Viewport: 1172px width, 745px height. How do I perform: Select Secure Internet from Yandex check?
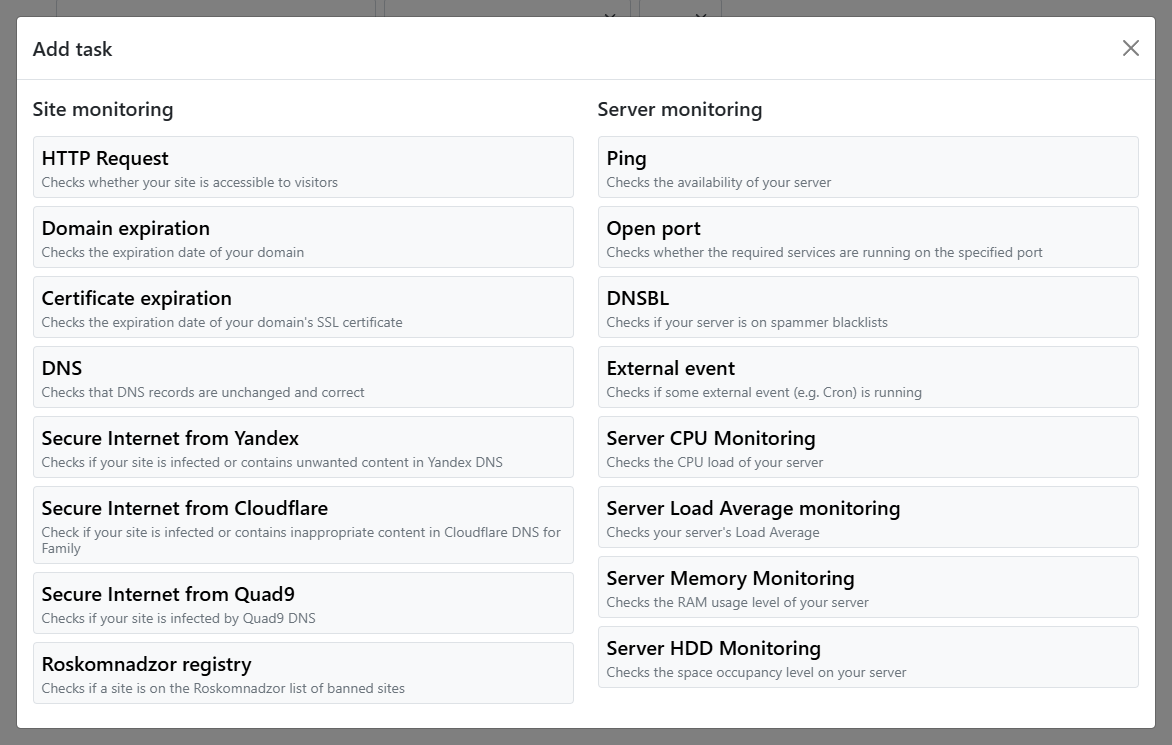click(x=303, y=447)
